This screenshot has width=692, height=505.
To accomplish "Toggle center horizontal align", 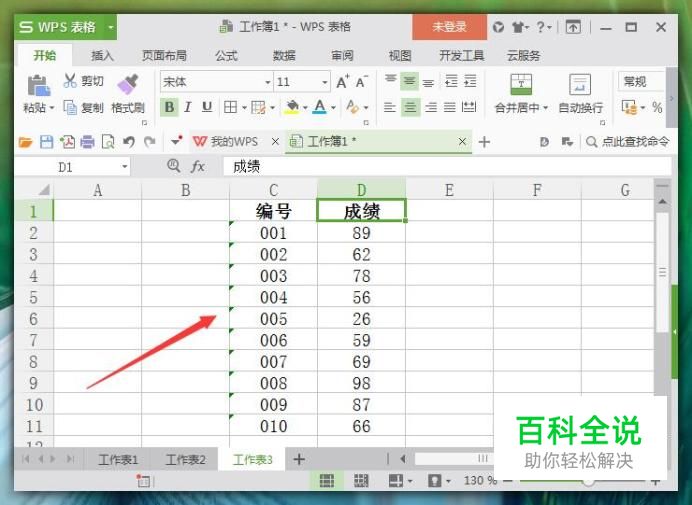I will tap(410, 107).
